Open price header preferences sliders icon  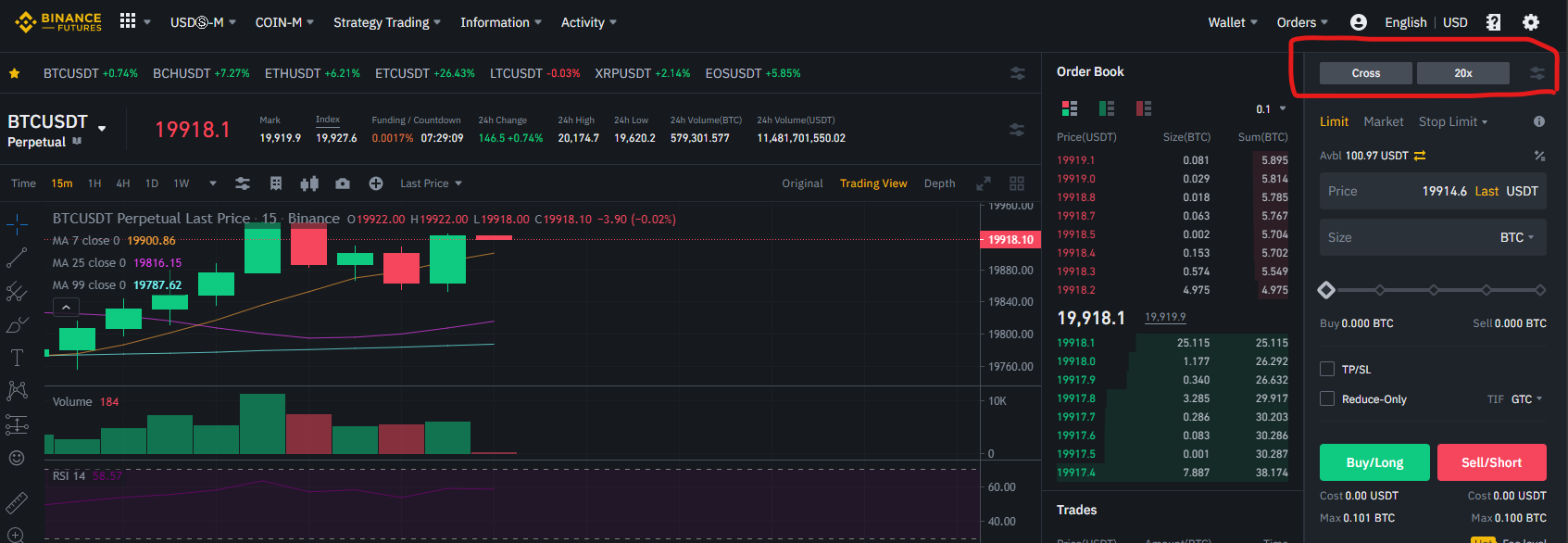1017,130
